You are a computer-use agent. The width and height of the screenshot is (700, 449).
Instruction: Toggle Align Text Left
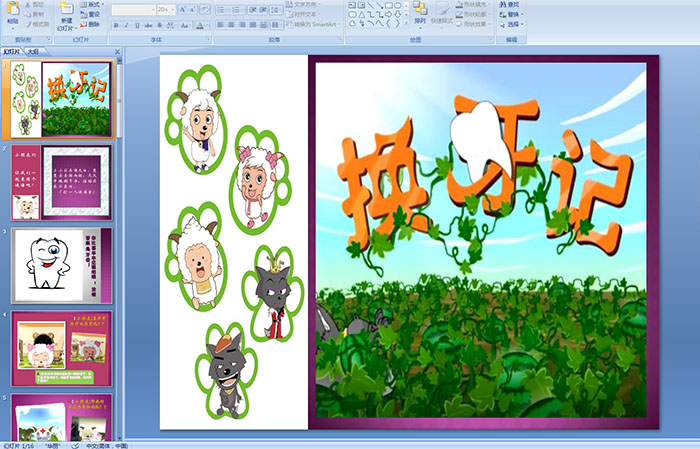(221, 25)
